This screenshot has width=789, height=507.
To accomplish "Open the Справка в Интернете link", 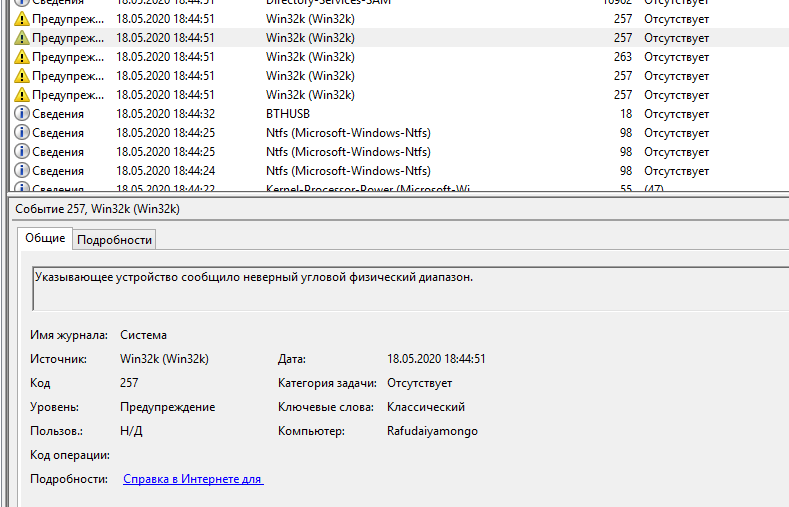I will tap(192, 479).
